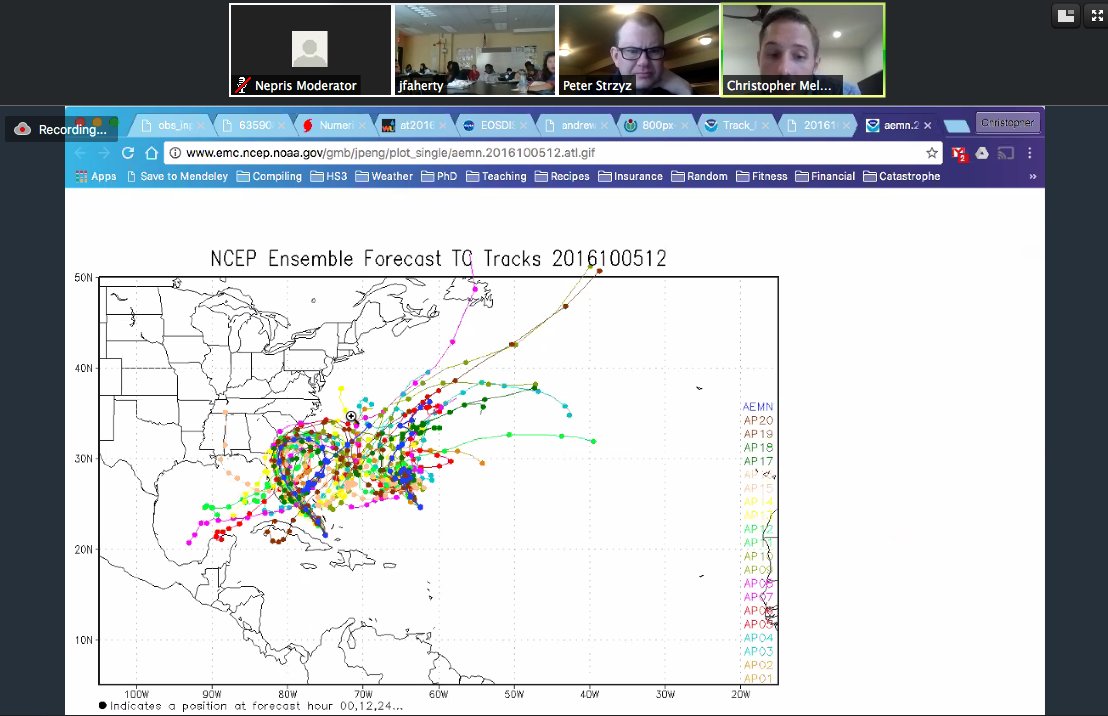Viewport: 1108px width, 716px height.
Task: Close the andrew tab
Action: [604, 126]
